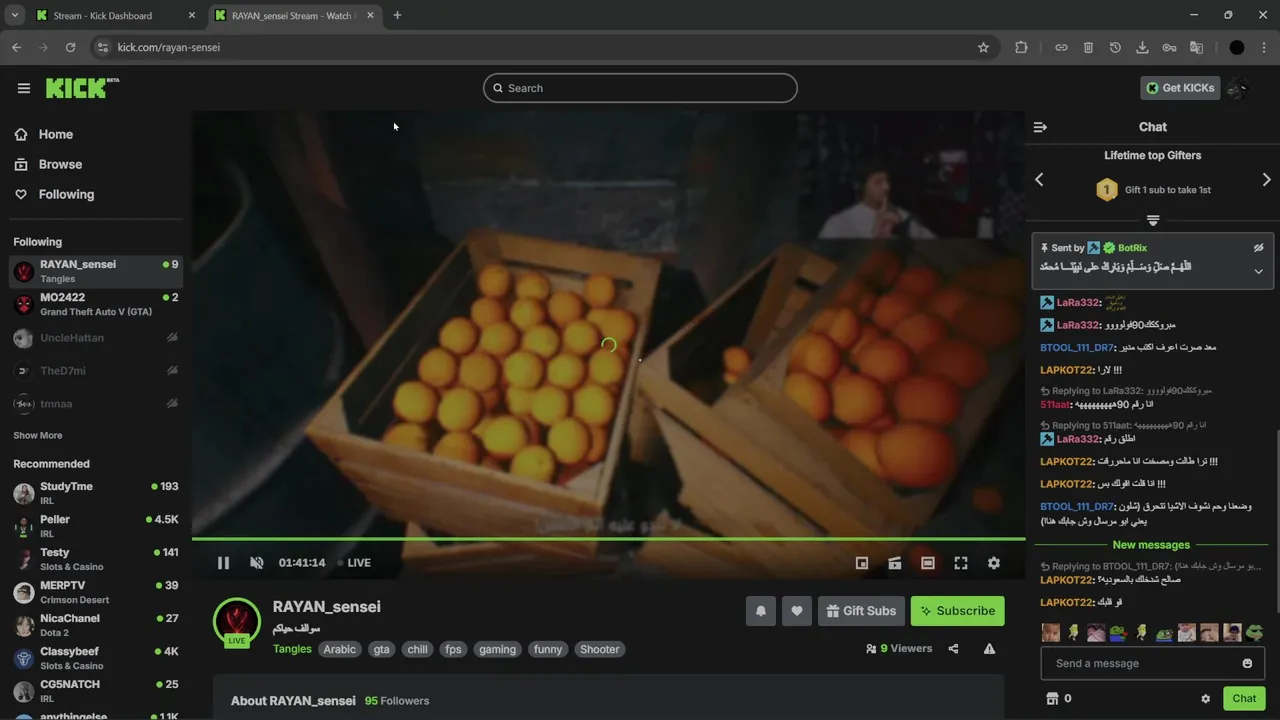Reload the current page
Image resolution: width=1280 pixels, height=720 pixels.
(70, 47)
